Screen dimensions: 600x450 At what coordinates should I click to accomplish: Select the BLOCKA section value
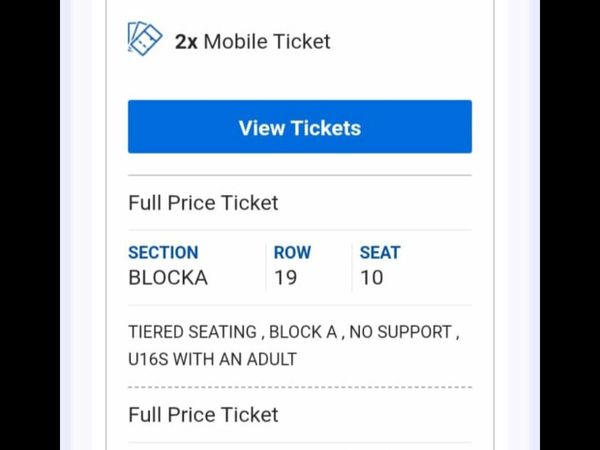coord(168,278)
